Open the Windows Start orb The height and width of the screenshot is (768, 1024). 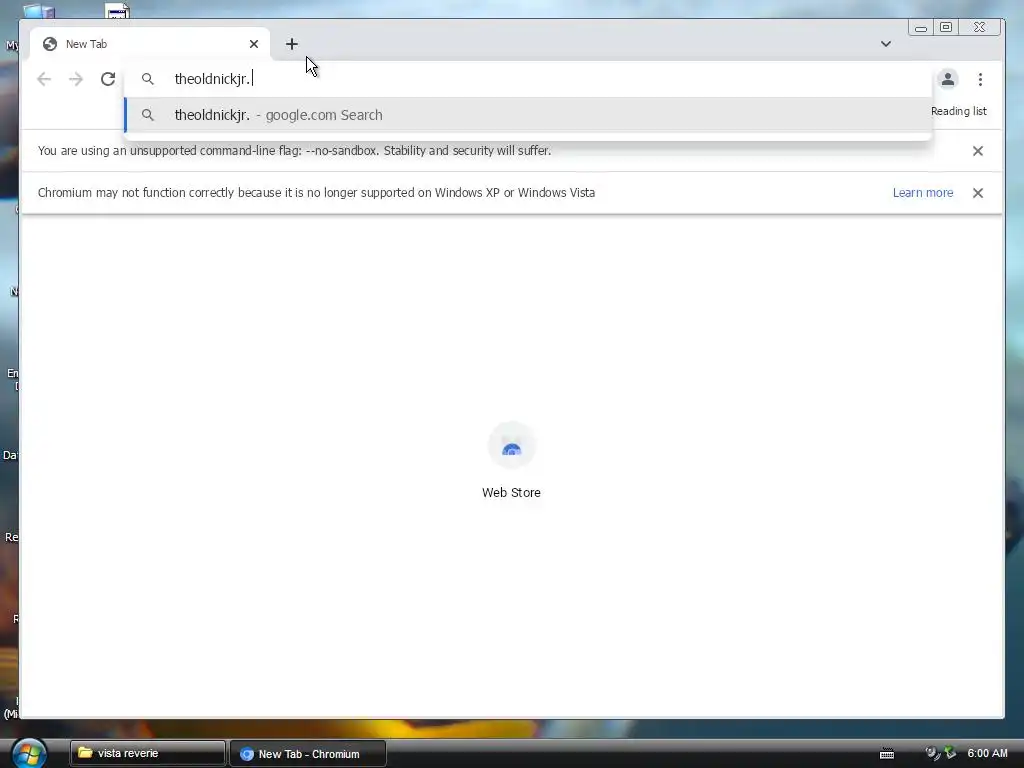point(29,753)
